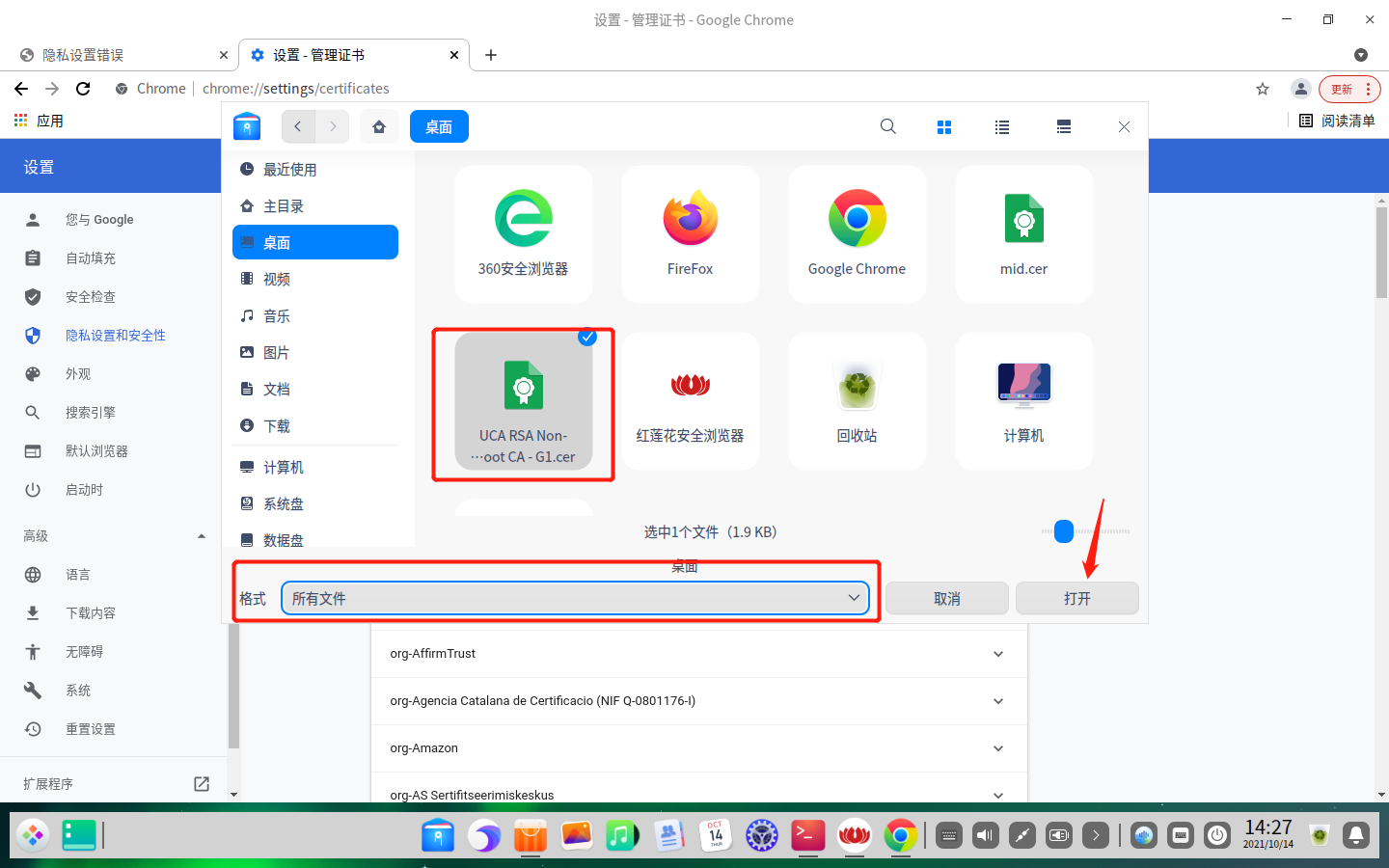Open 自动填充 in settings sidebar
The image size is (1389, 868).
pyautogui.click(x=113, y=258)
